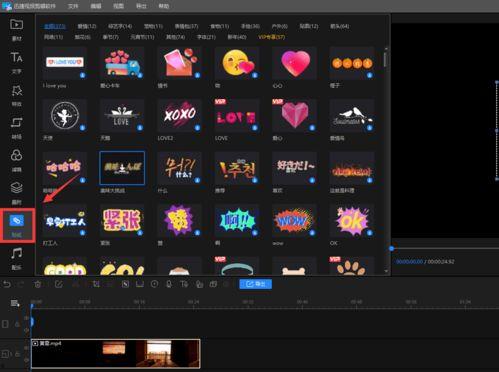This screenshot has width=499, height=372.
Task: Toggle the lock on the upper overlay track
Action: [x=17, y=324]
